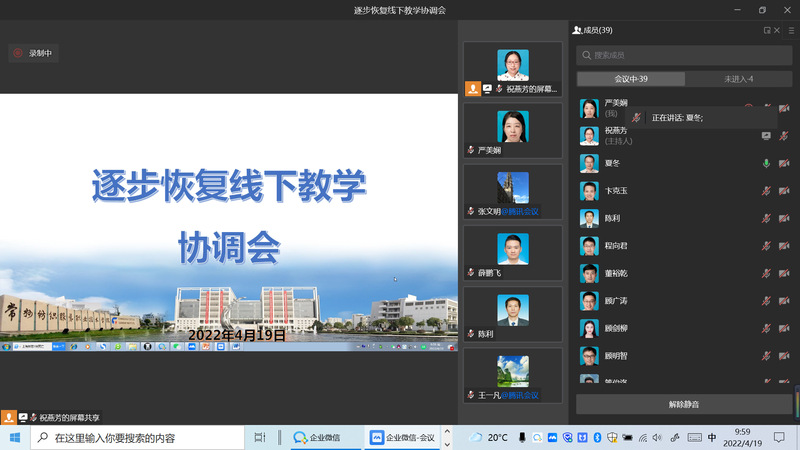The height and width of the screenshot is (450, 800).
Task: Click 顾剑柳's avatar in member list
Action: coord(589,328)
